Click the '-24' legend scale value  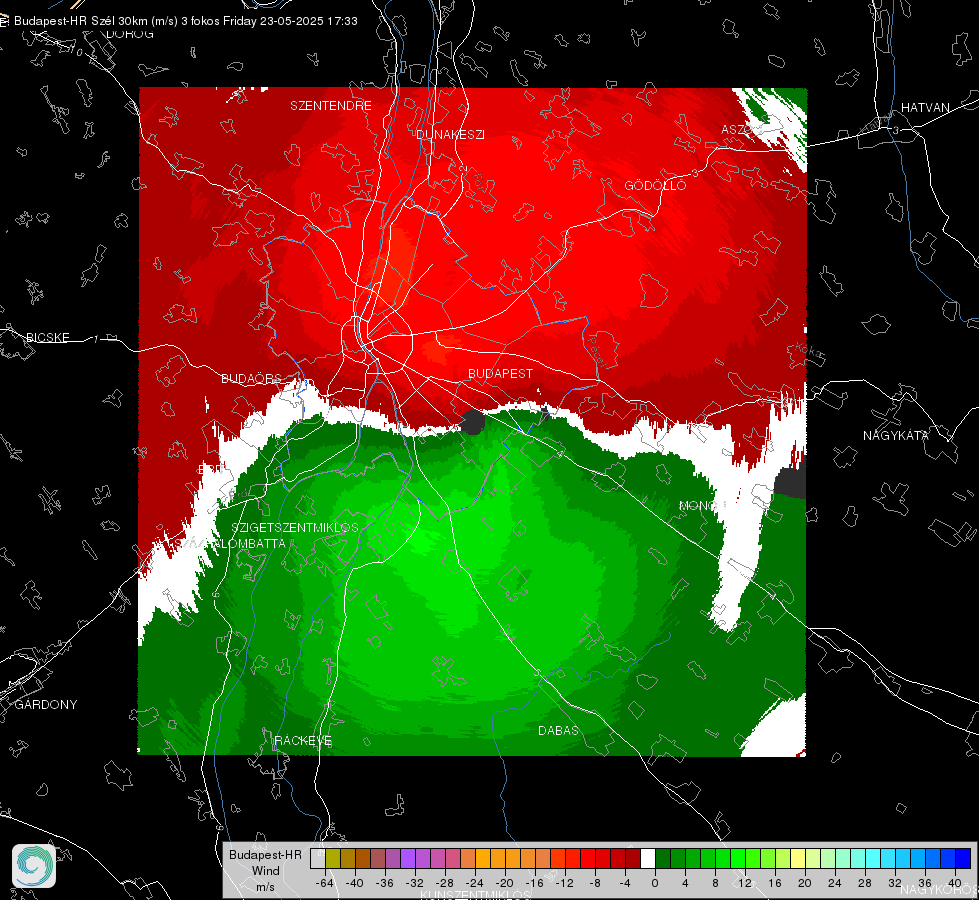(475, 883)
